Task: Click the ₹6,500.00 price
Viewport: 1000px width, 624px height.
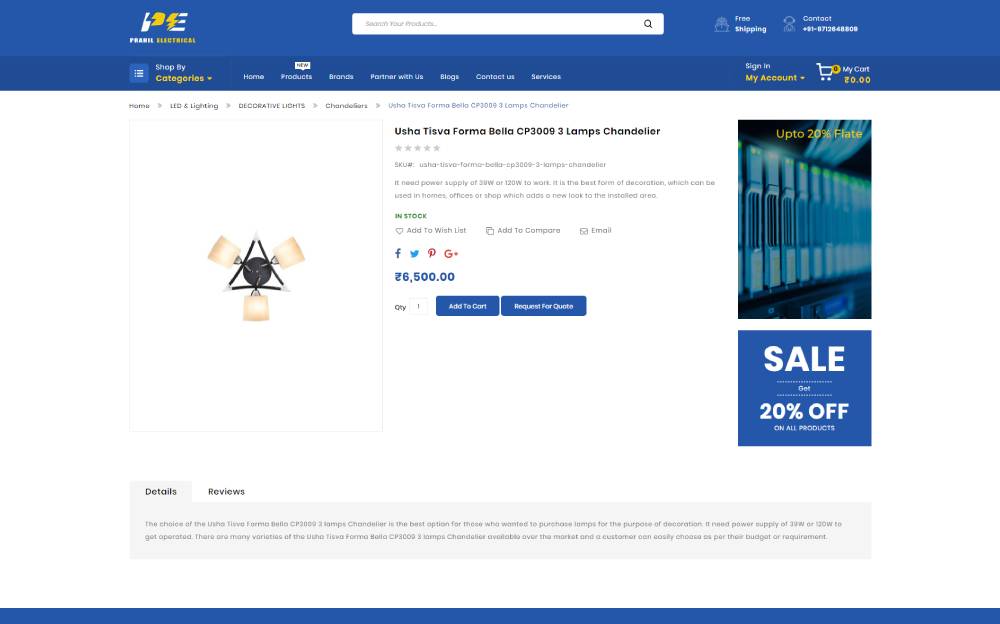Action: click(425, 277)
